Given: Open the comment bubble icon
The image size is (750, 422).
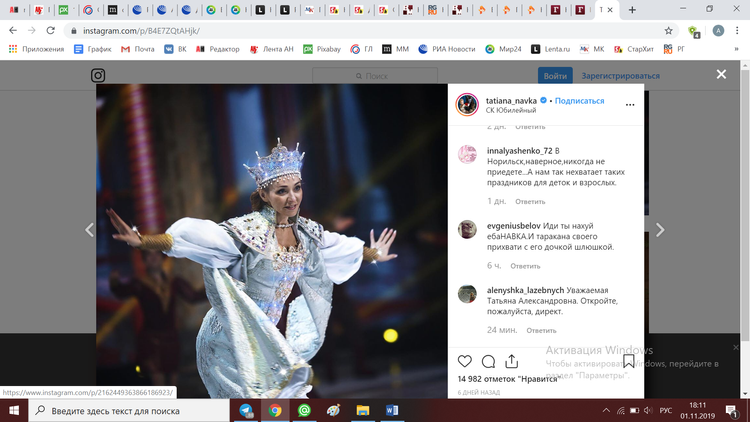Looking at the screenshot, I should [x=488, y=361].
